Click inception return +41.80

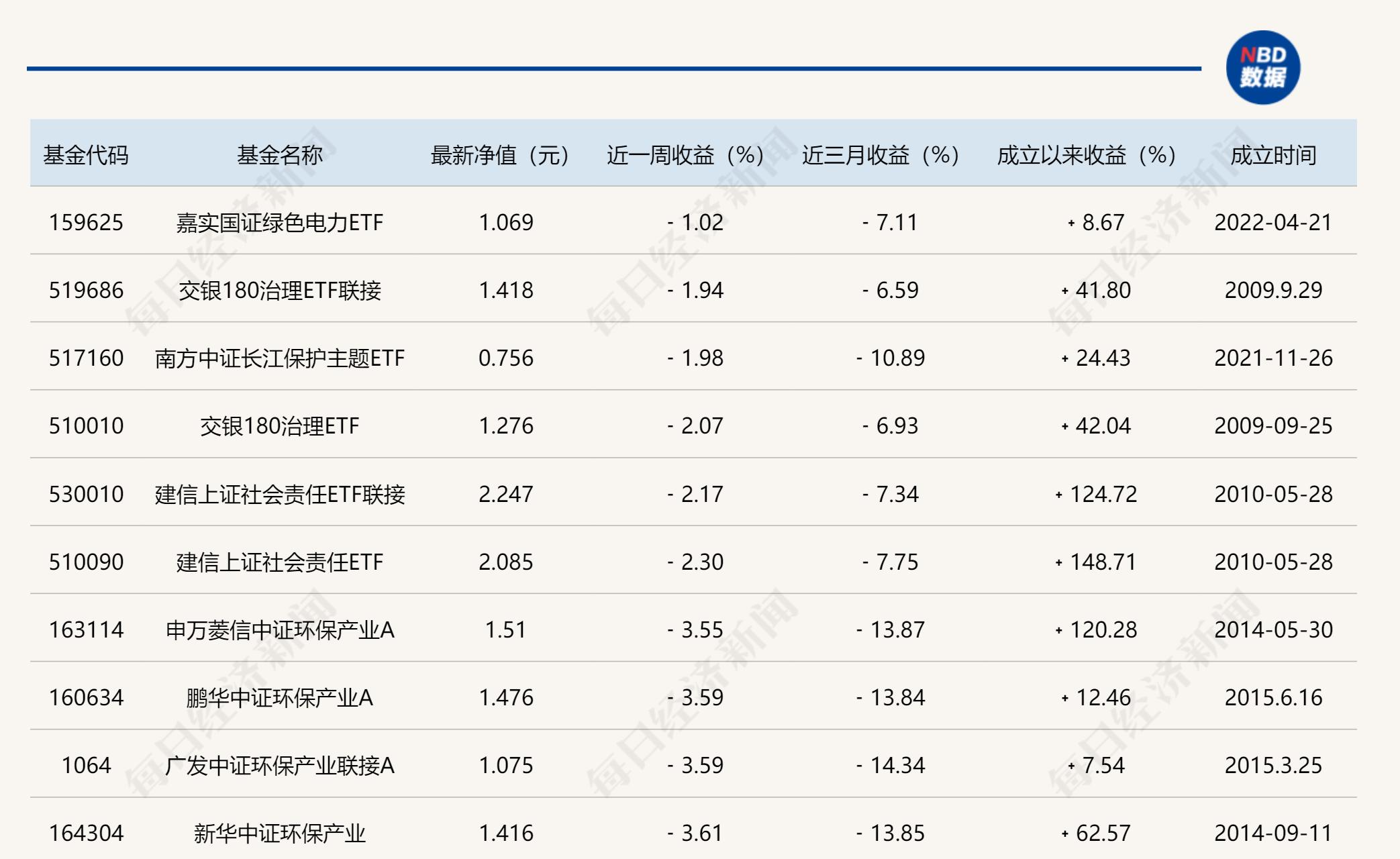pos(1096,290)
